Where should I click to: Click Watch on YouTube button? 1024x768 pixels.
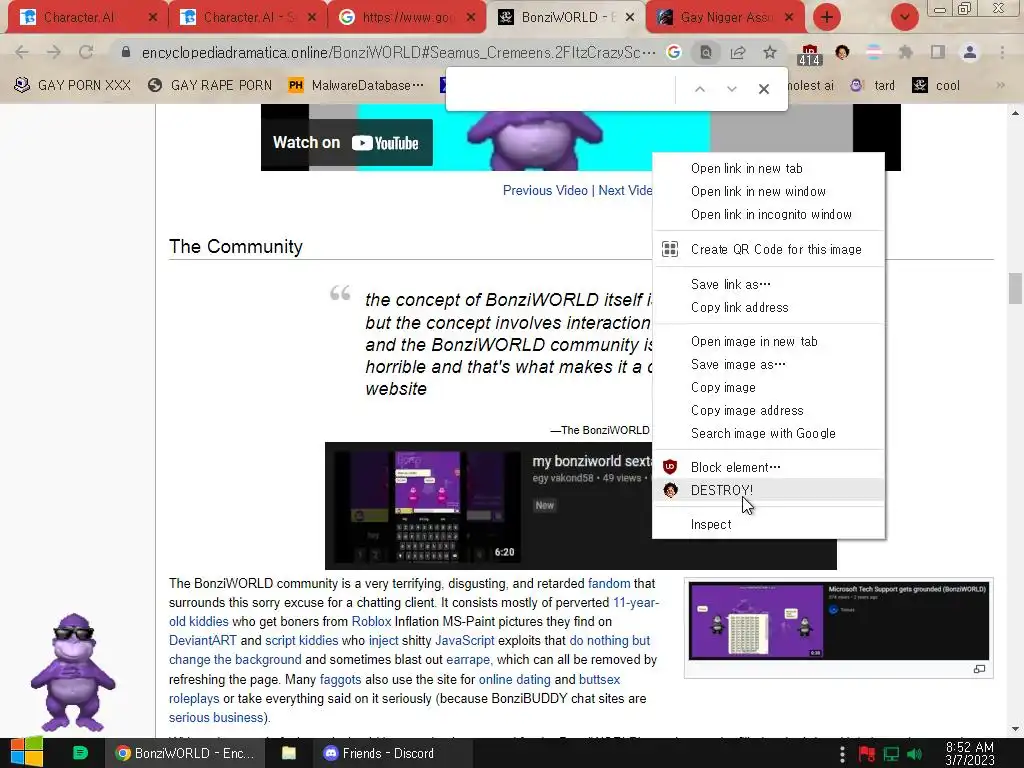click(346, 142)
